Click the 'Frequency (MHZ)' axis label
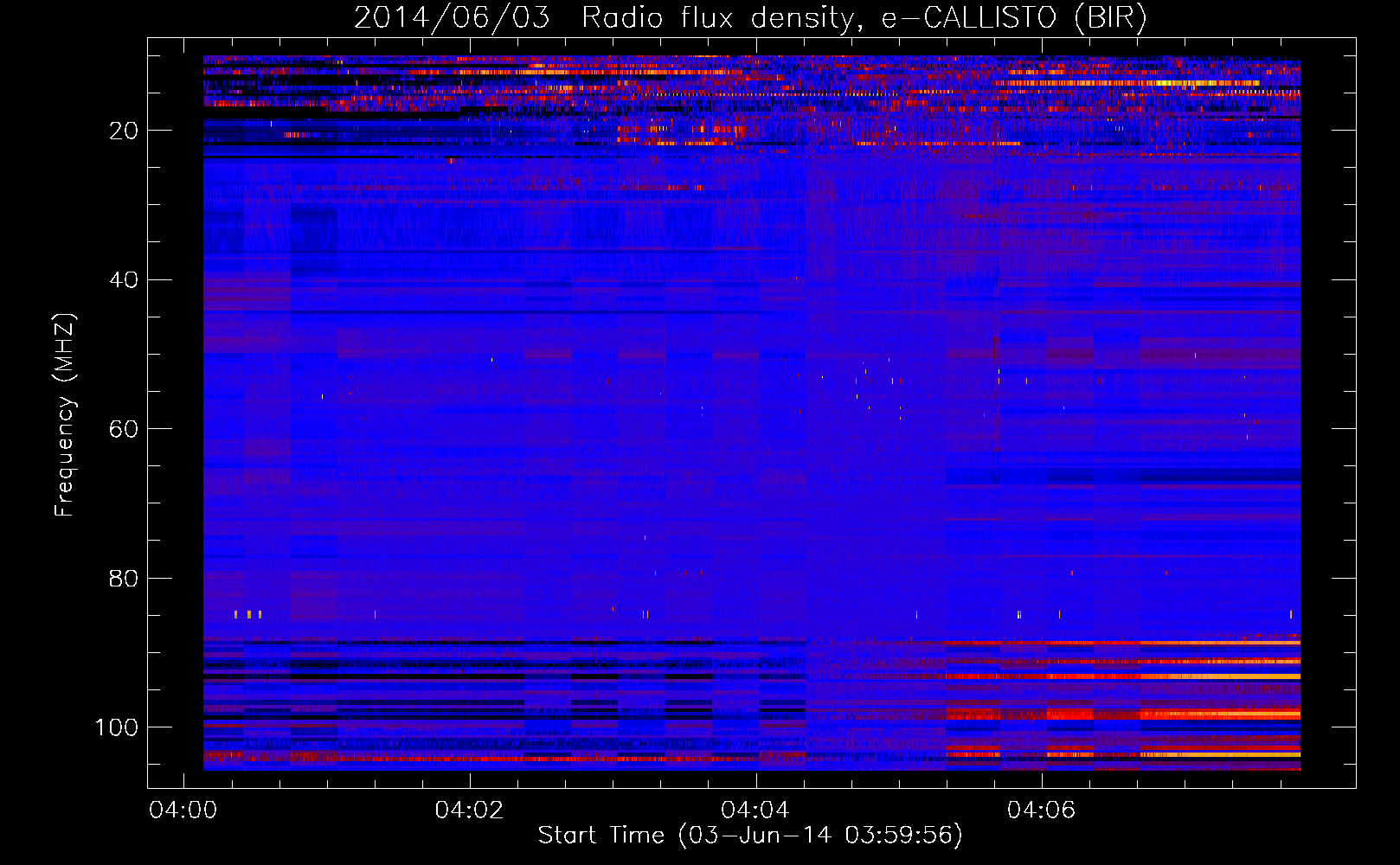Viewport: 1400px width, 865px height. click(x=65, y=415)
